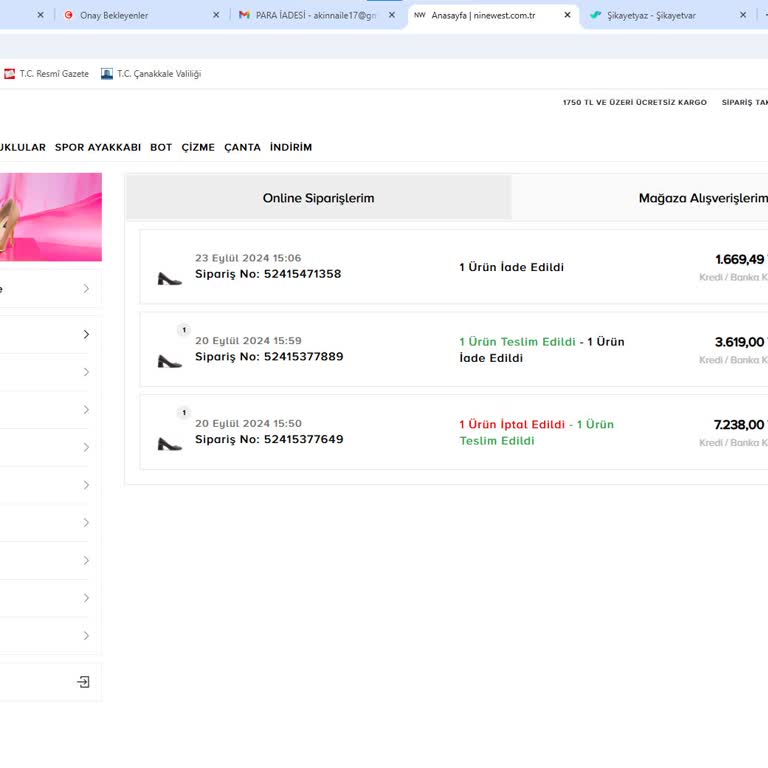
Task: Click the Çanakkale Valiliği bookmark icon
Action: click(107, 74)
